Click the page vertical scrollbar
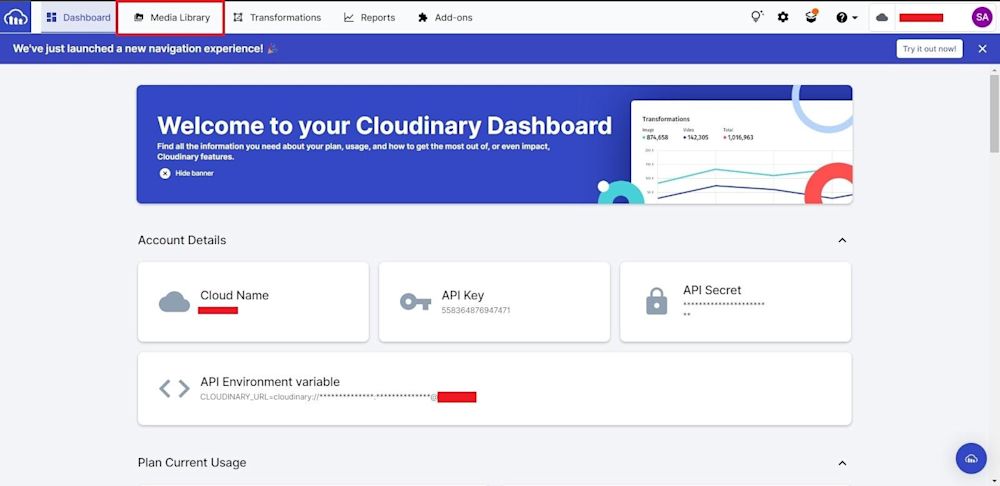Screen dimensions: 1000x486 (993, 110)
